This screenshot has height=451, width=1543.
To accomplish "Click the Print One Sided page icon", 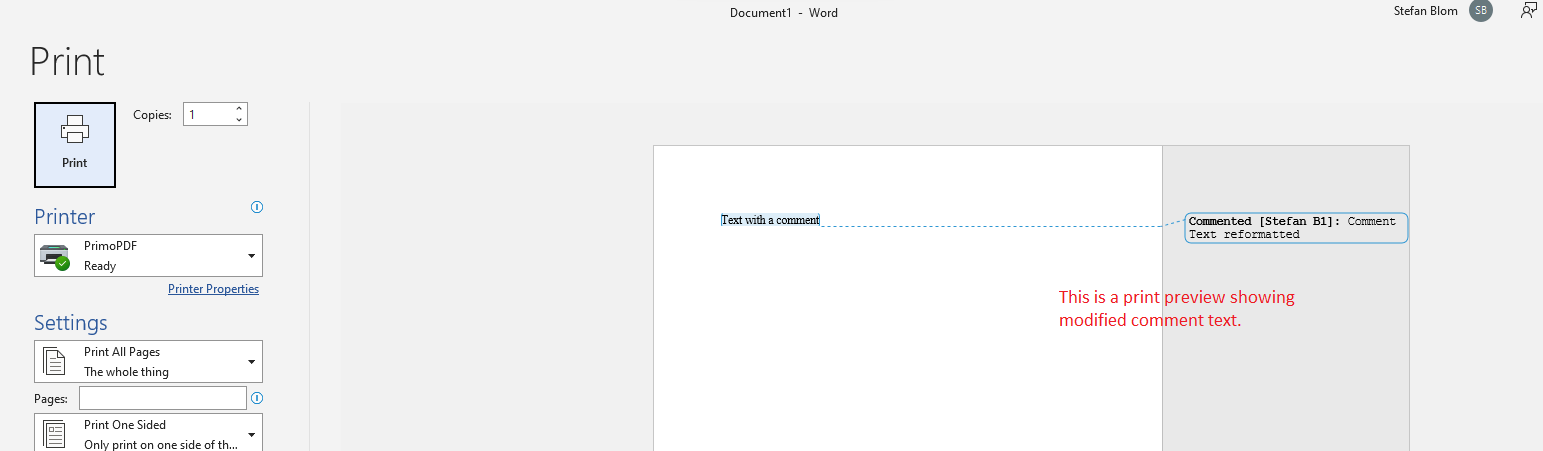I will click(55, 434).
